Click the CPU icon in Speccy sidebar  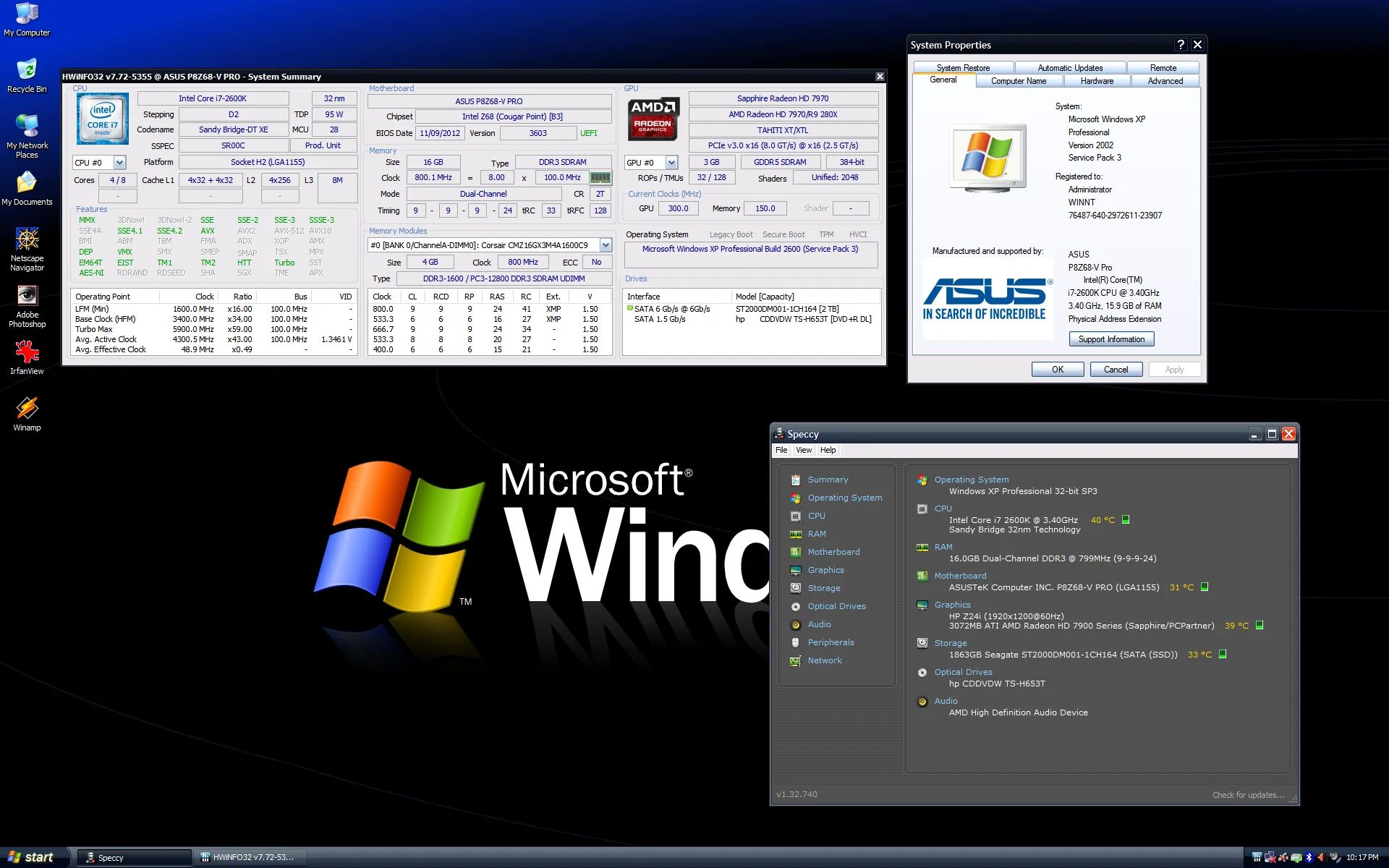[x=794, y=515]
